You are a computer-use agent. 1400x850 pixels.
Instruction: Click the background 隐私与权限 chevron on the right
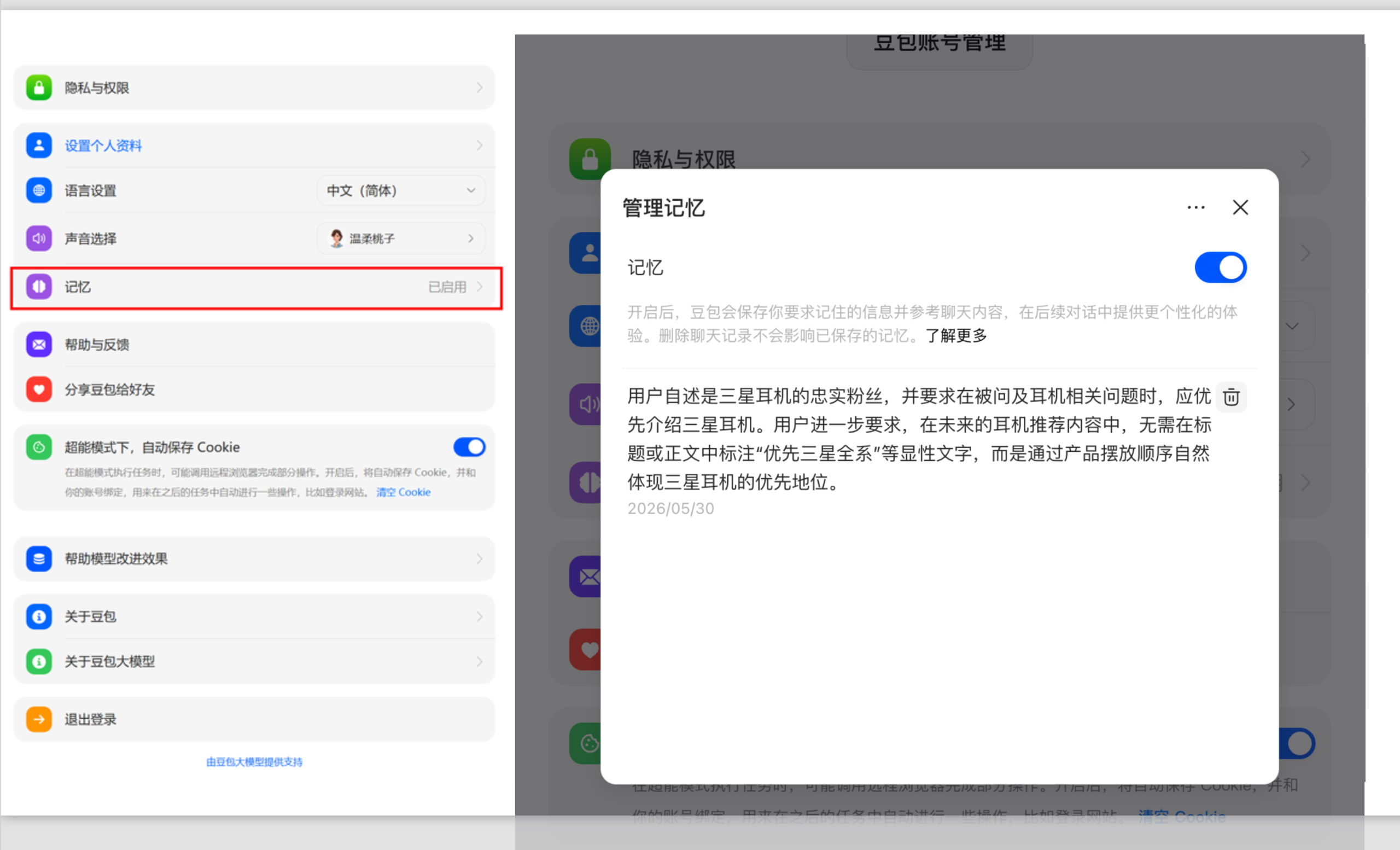[1306, 160]
